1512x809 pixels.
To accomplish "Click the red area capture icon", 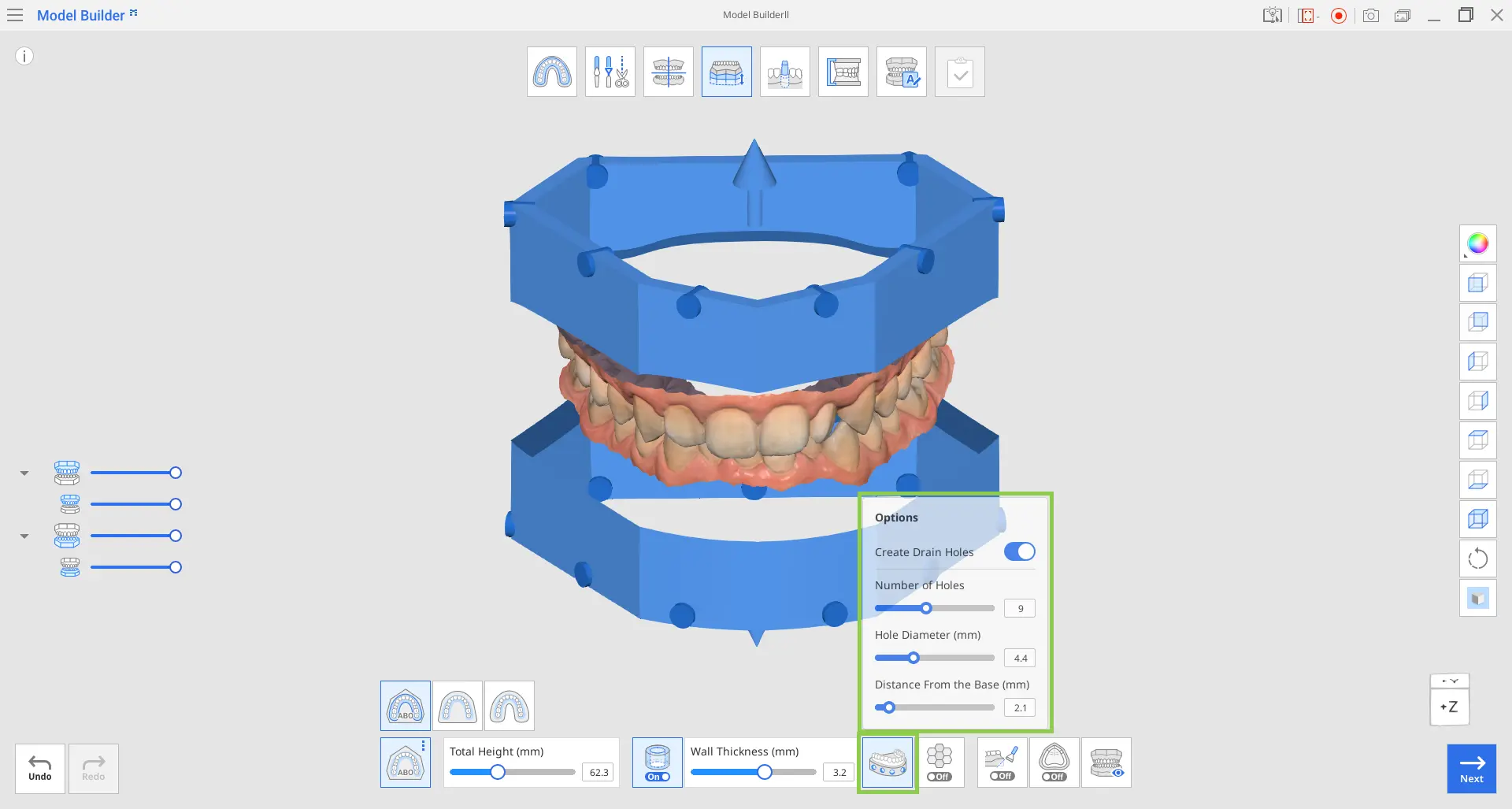I will click(1307, 15).
